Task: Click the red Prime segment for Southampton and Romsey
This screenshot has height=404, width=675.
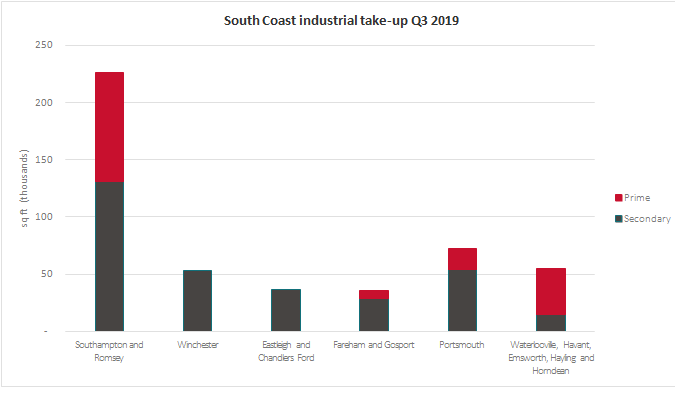Action: [x=109, y=127]
